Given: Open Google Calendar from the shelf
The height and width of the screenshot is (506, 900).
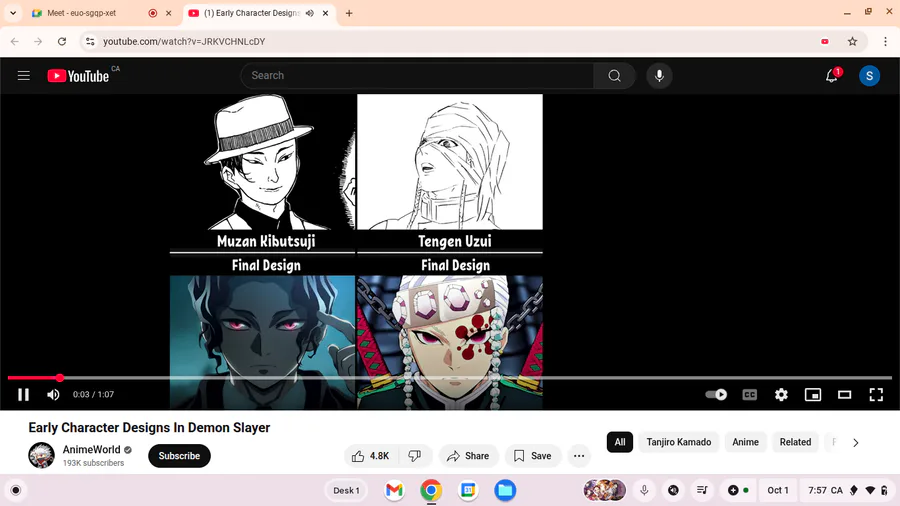Looking at the screenshot, I should click(x=468, y=491).
